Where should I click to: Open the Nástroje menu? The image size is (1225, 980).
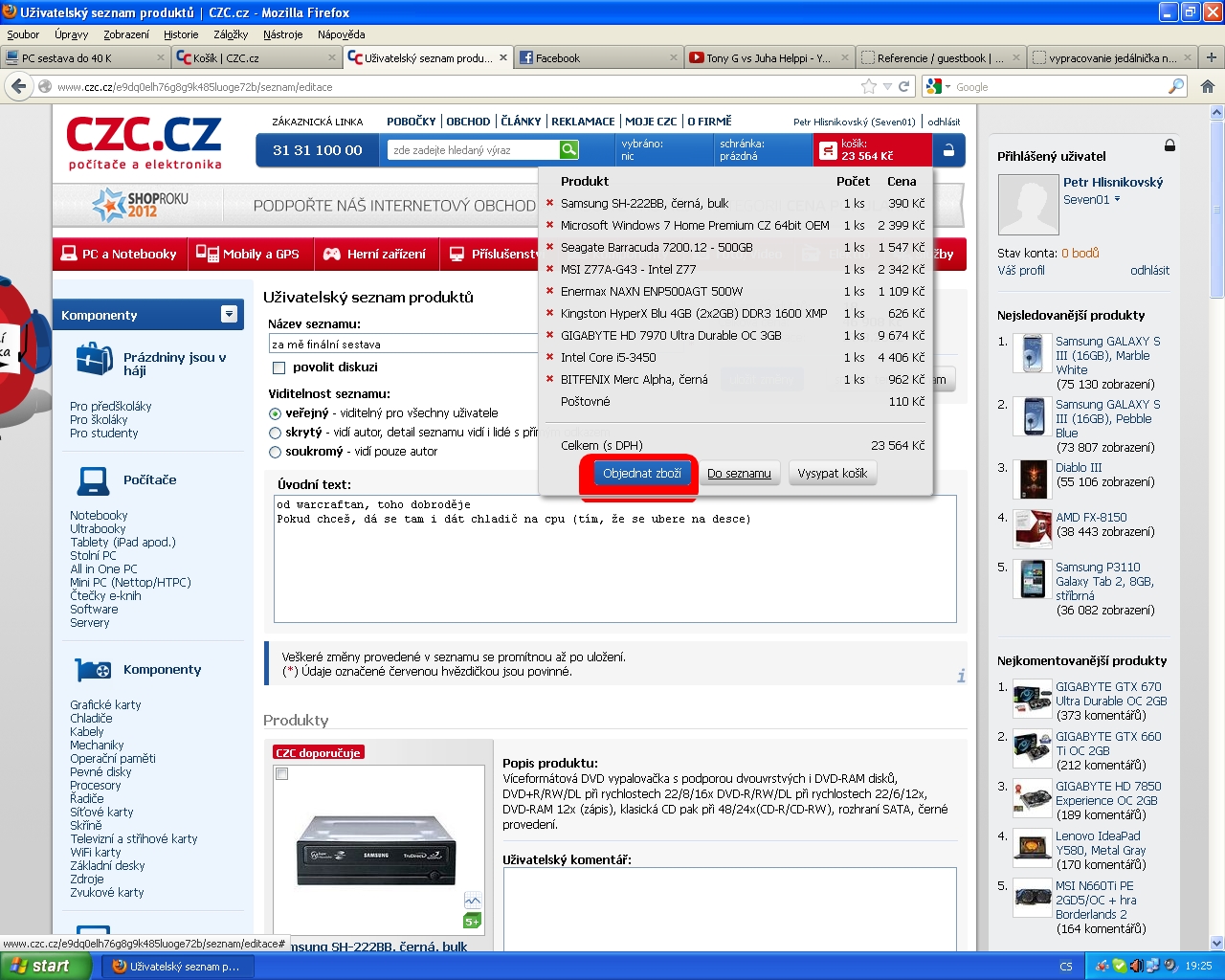(x=282, y=34)
